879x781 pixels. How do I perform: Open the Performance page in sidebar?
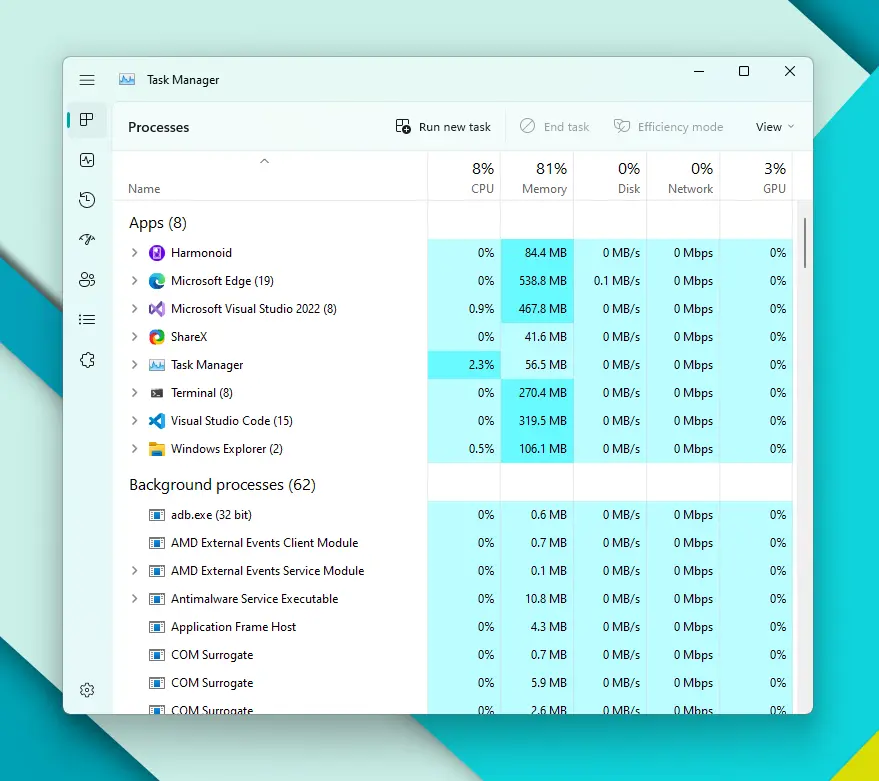click(87, 160)
